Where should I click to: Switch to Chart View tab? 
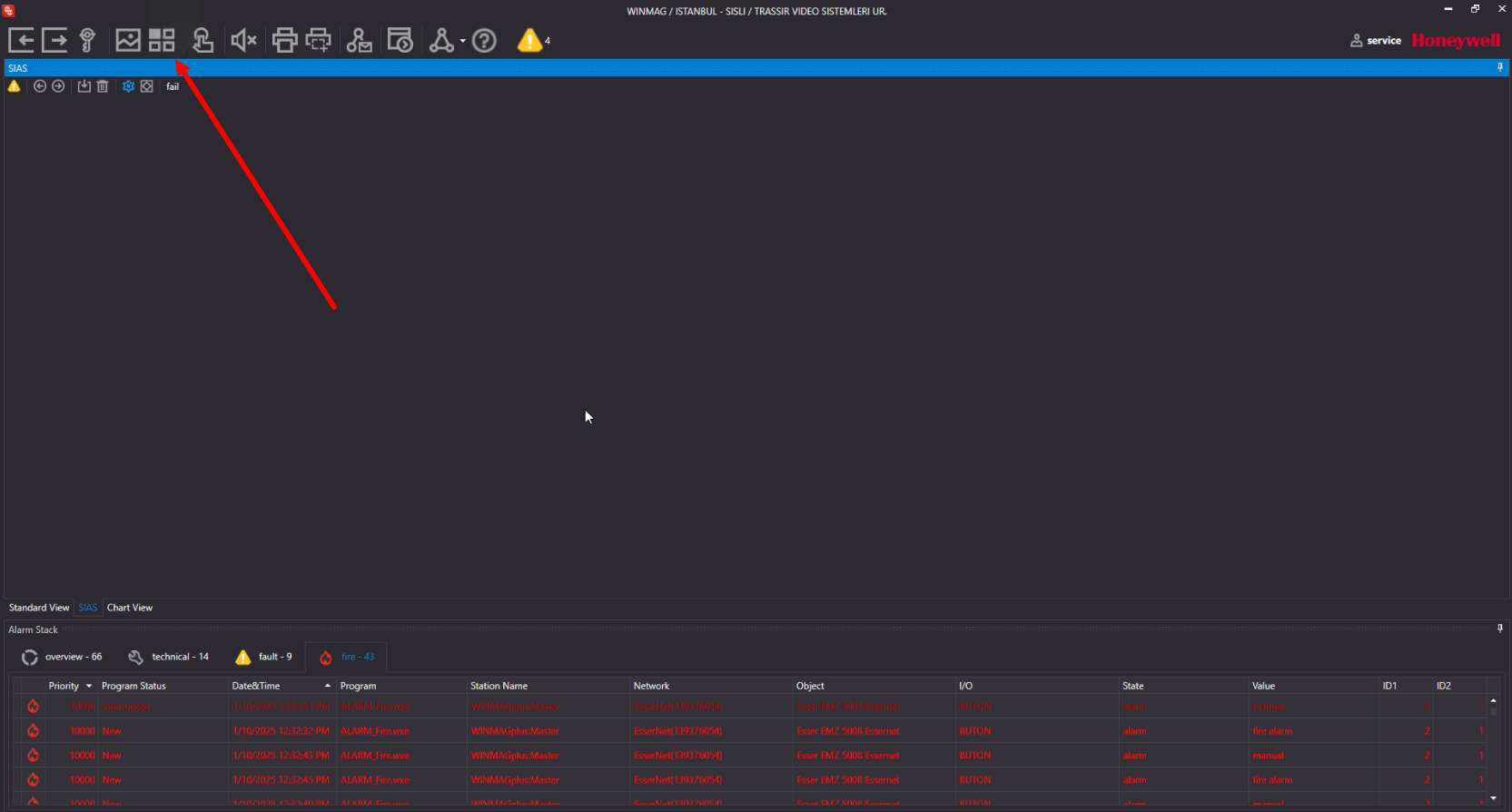coord(130,608)
